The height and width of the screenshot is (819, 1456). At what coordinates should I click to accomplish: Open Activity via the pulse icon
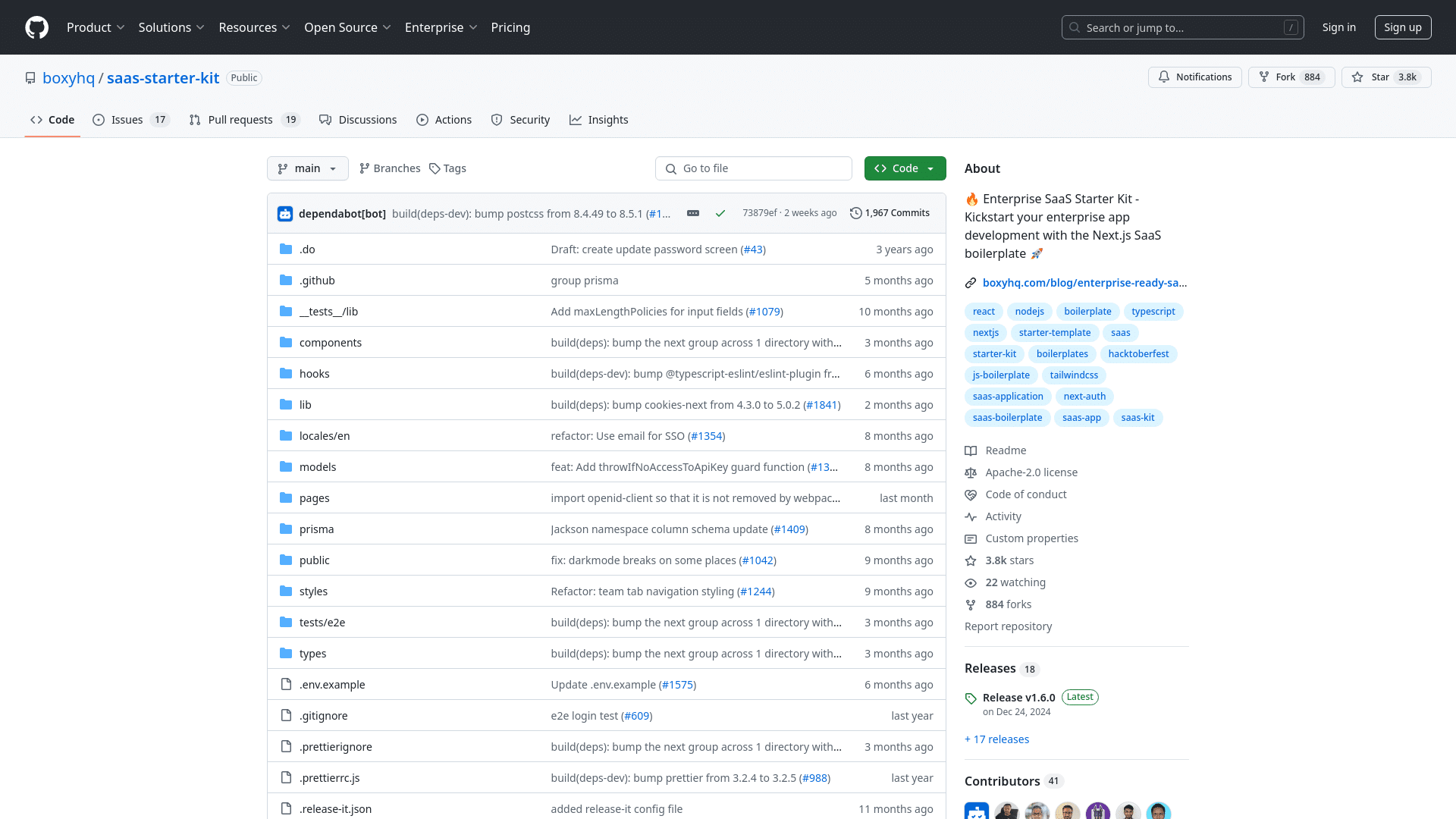(971, 516)
